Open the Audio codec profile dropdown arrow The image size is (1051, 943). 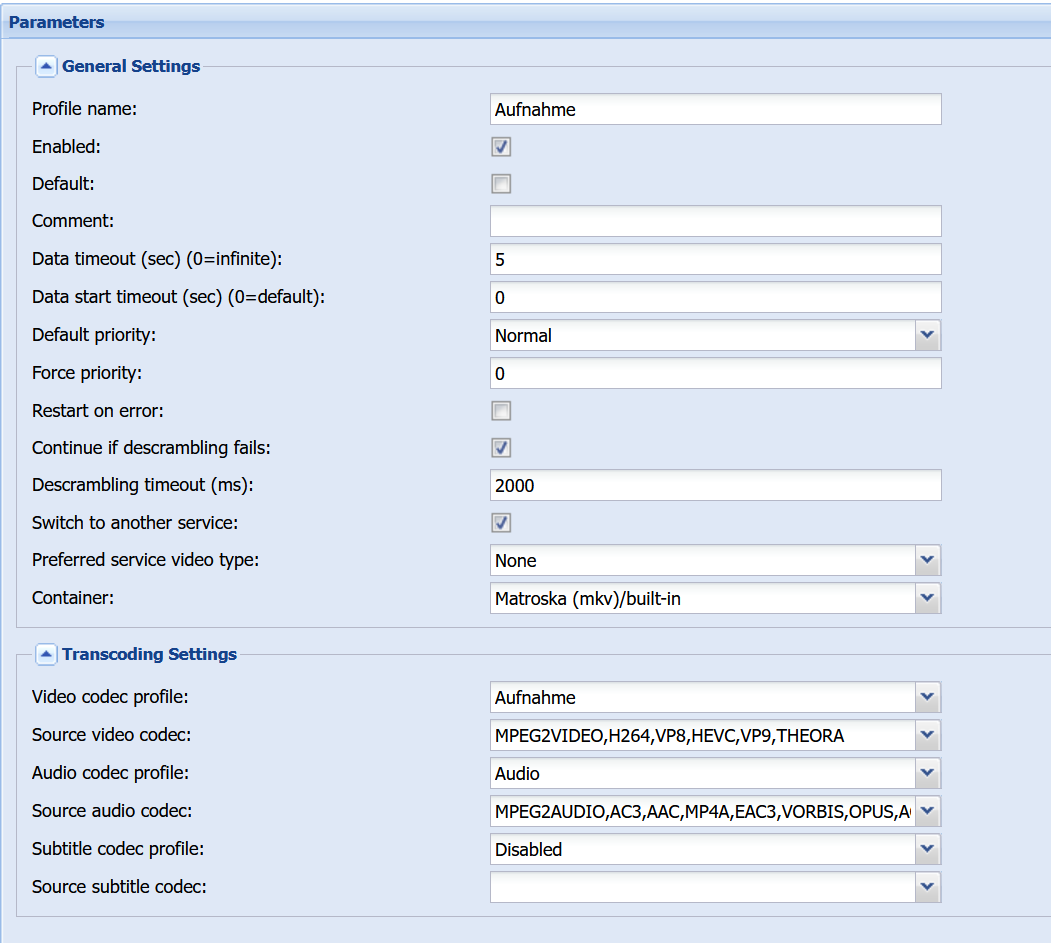928,773
